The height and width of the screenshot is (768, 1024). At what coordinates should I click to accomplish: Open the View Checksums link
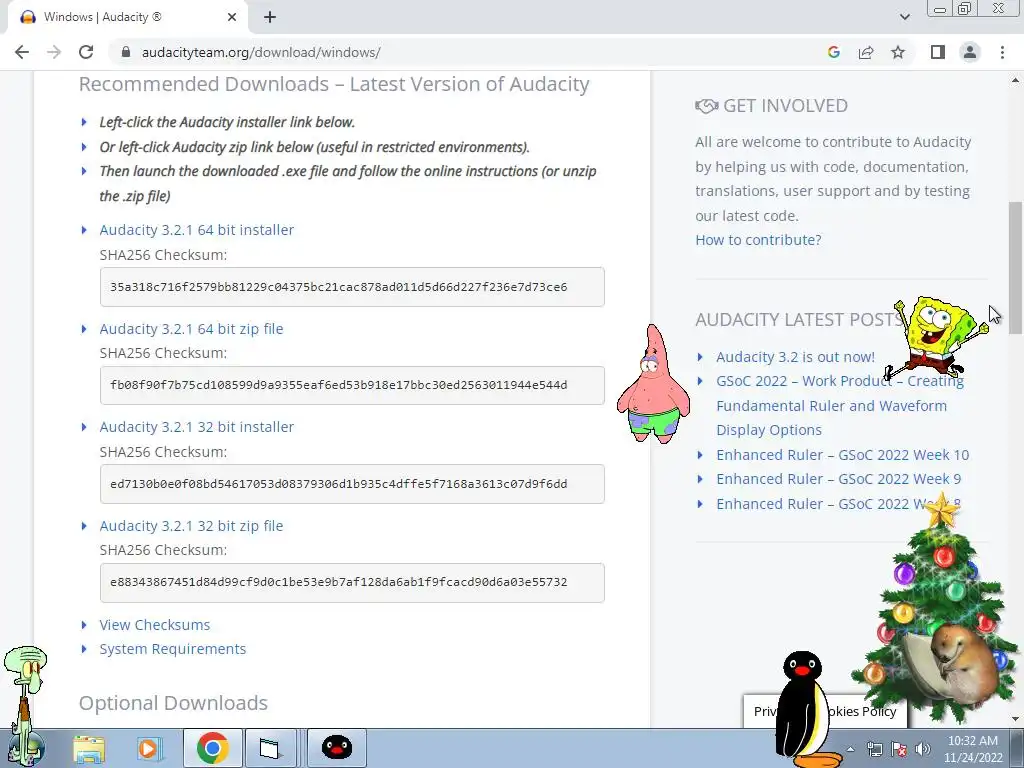tap(155, 625)
